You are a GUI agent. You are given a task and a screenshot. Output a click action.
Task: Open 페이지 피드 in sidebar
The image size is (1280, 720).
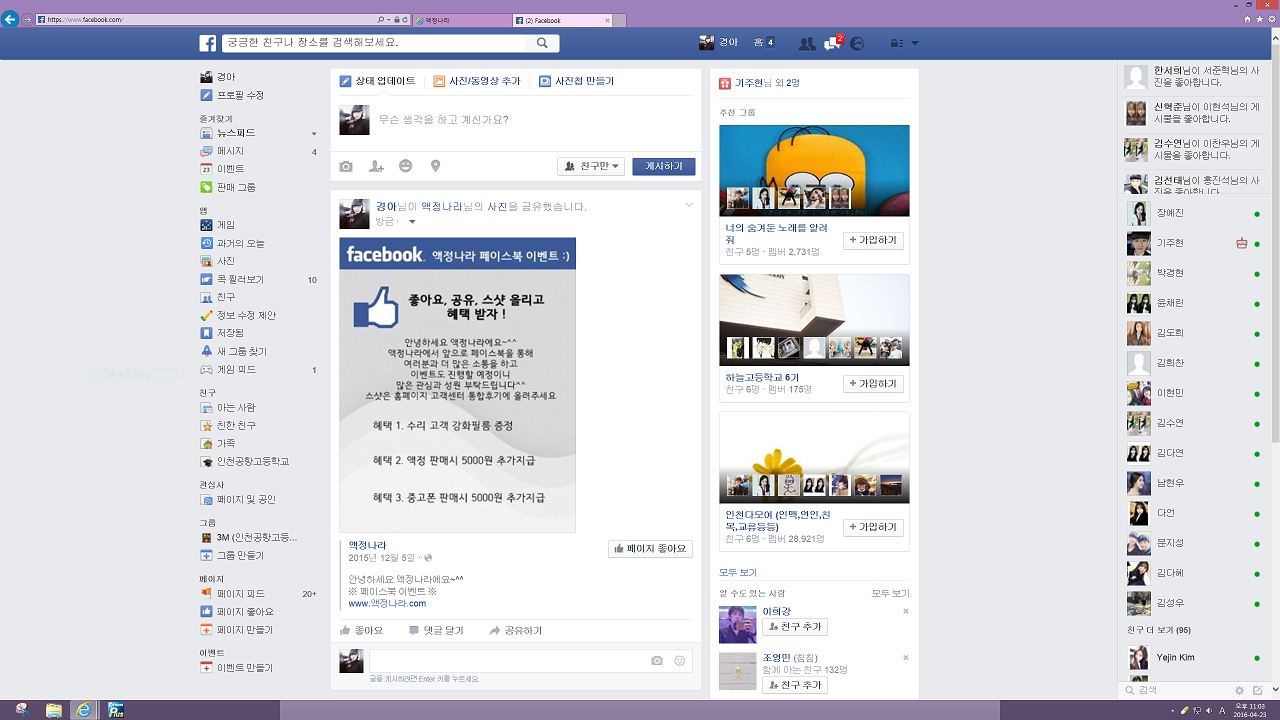tap(258, 593)
